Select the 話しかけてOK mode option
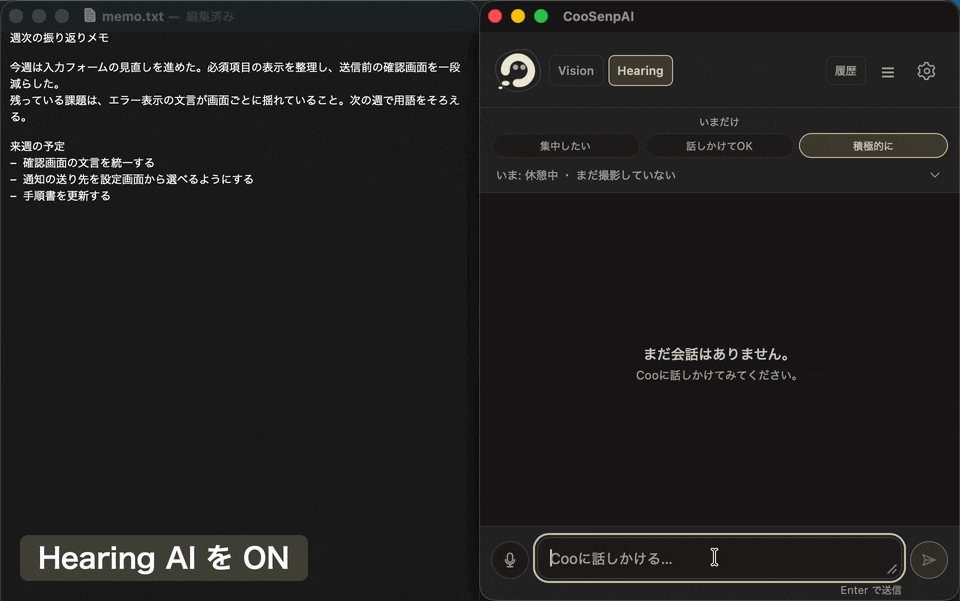The width and height of the screenshot is (960, 601). tap(719, 146)
